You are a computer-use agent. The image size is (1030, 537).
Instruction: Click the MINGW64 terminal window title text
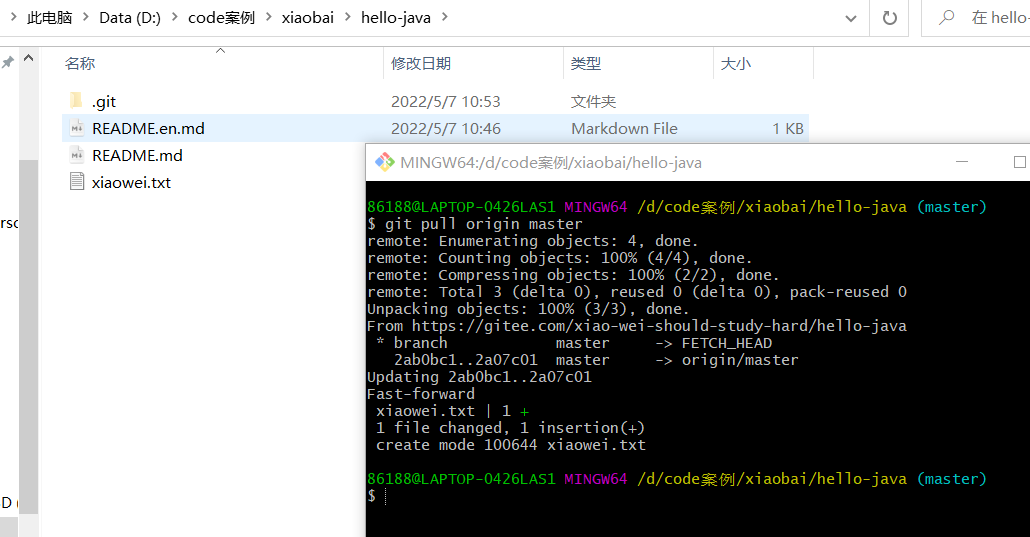tap(550, 162)
